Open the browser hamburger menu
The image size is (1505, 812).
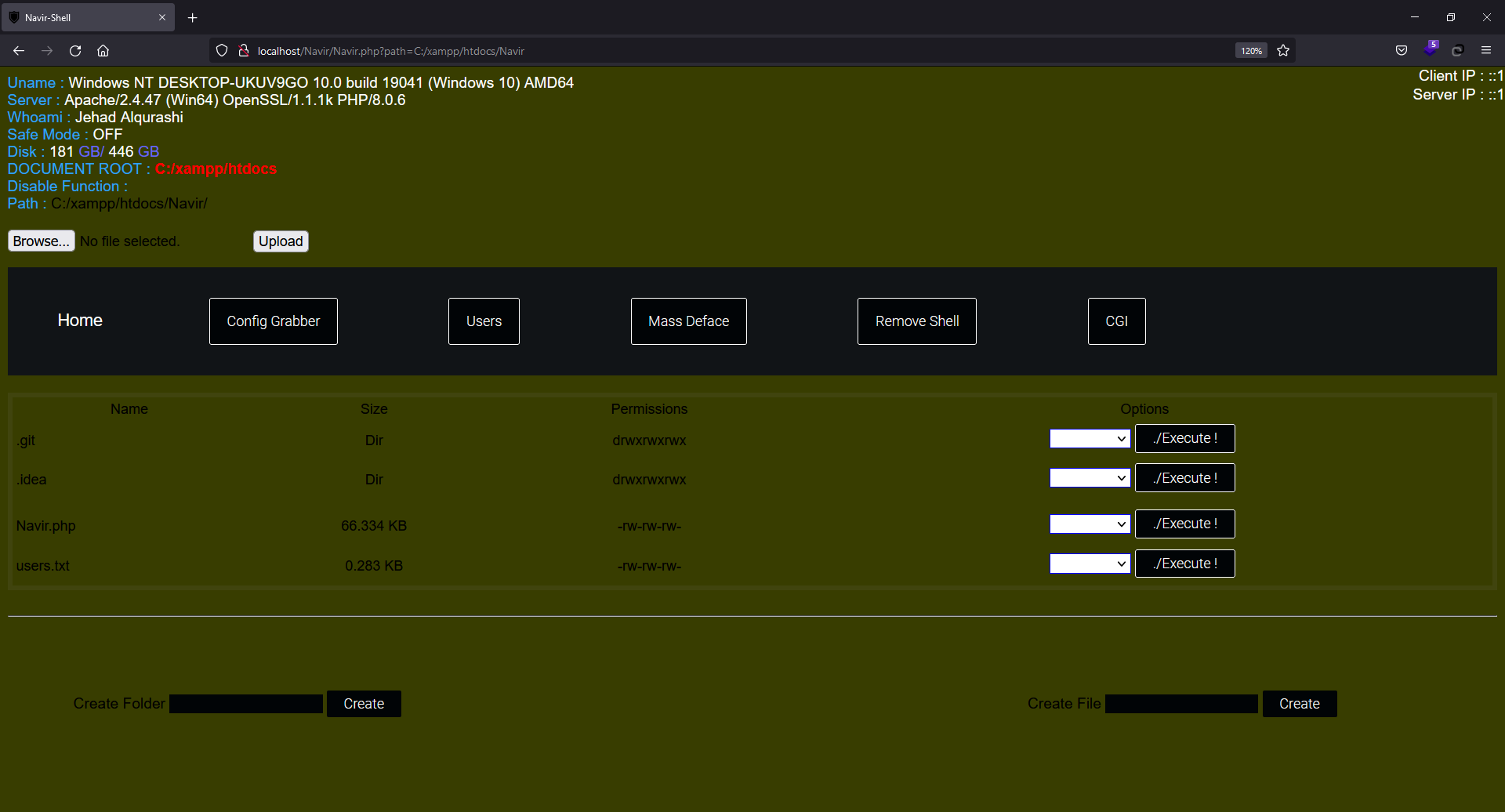(x=1486, y=51)
